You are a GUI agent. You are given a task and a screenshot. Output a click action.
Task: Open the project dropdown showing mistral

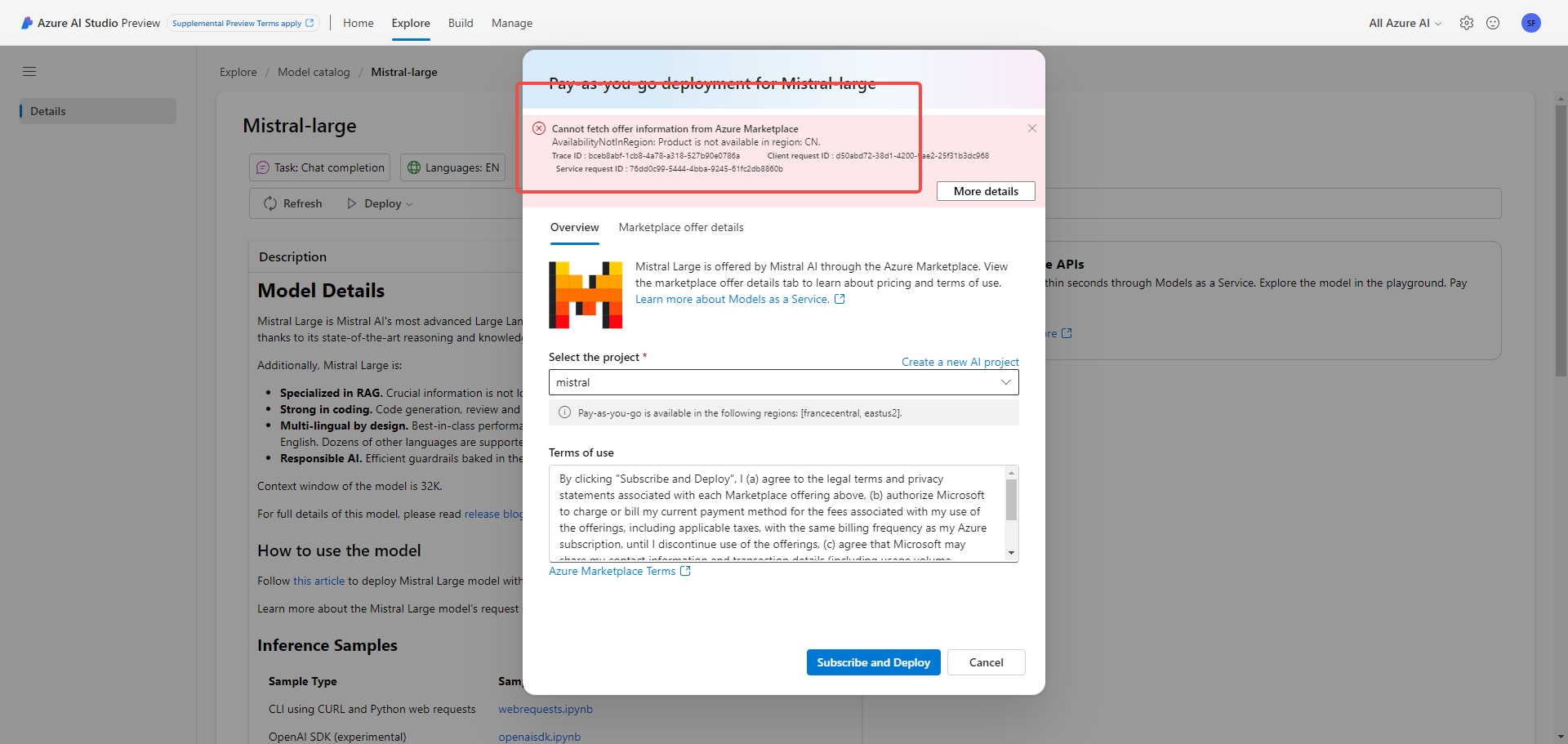pyautogui.click(x=784, y=382)
